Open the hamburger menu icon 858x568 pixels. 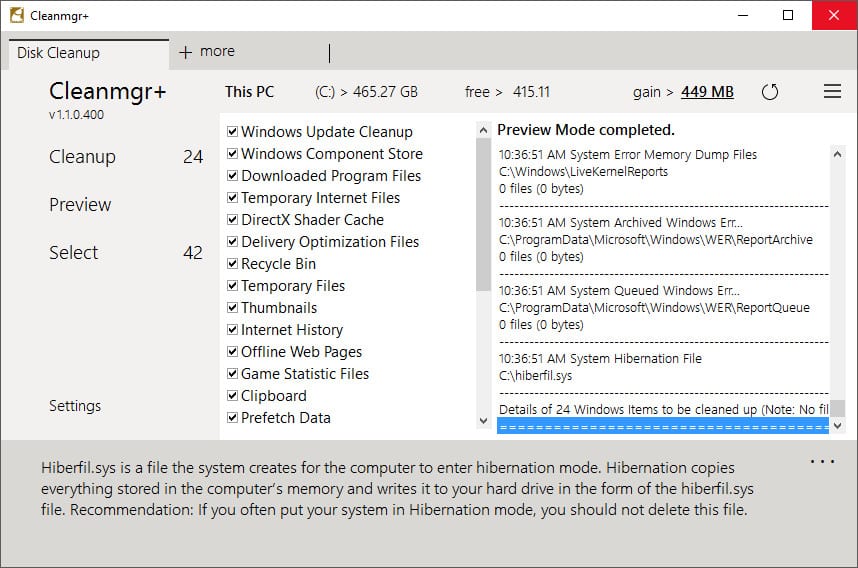[832, 92]
